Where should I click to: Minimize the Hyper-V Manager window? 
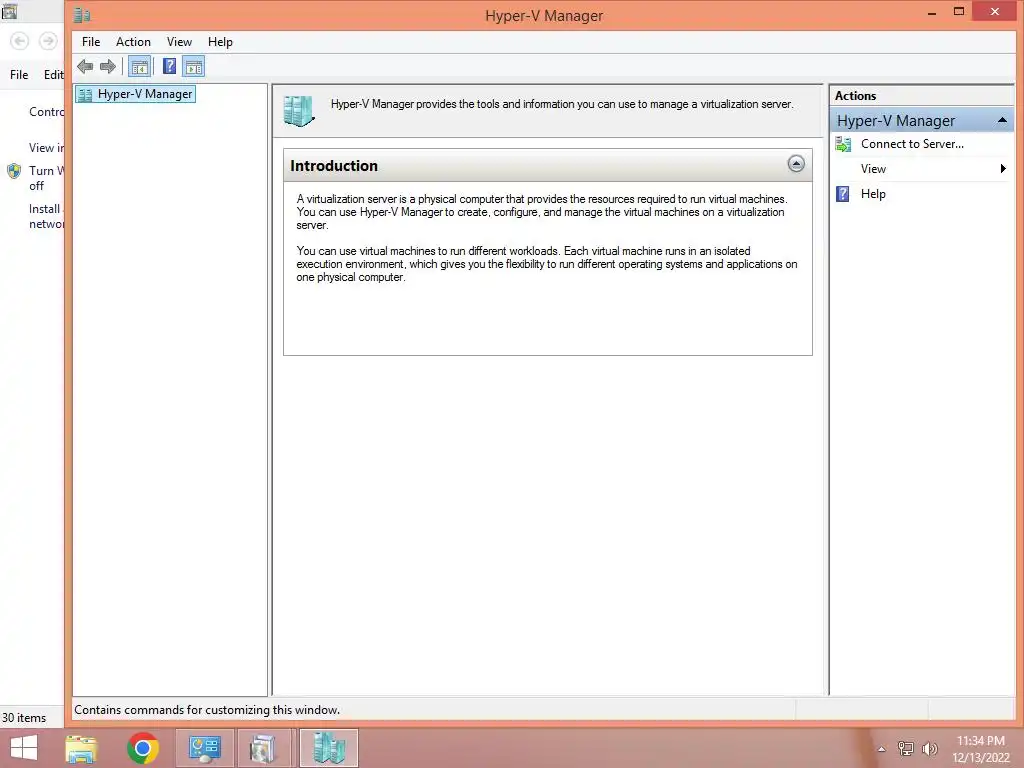932,12
